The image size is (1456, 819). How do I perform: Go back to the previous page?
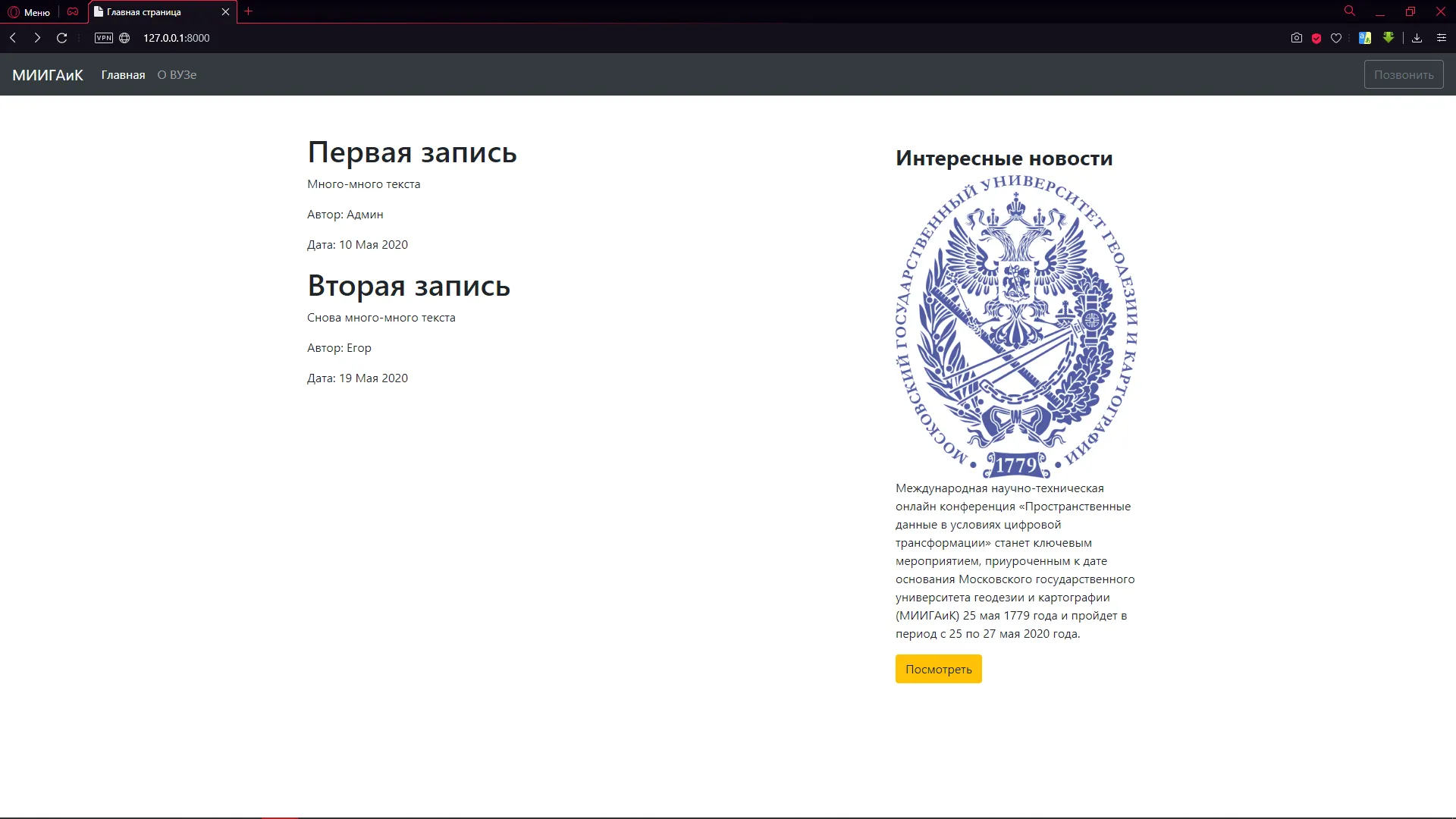[x=13, y=38]
